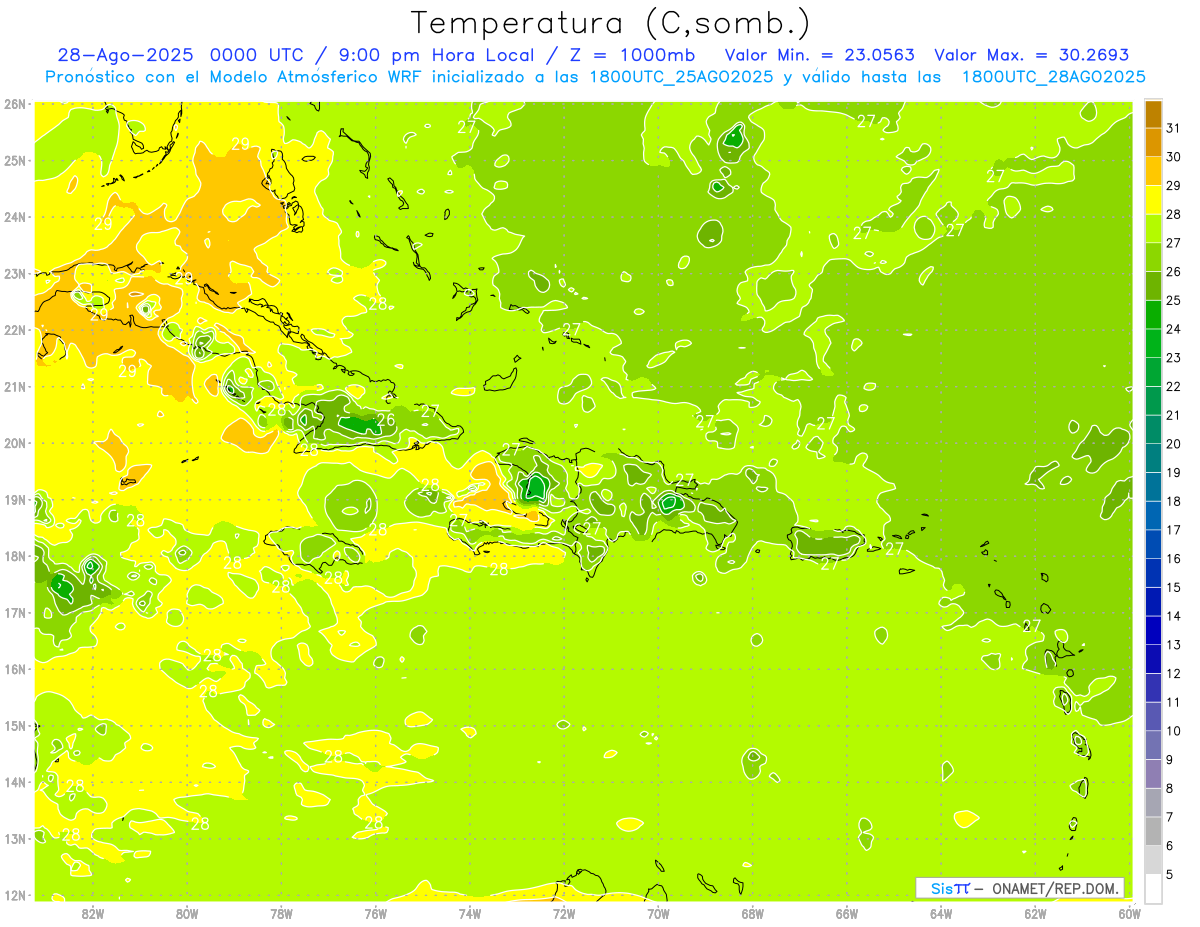Click the "Valor Max. = 30.2693" readout

[1031, 56]
